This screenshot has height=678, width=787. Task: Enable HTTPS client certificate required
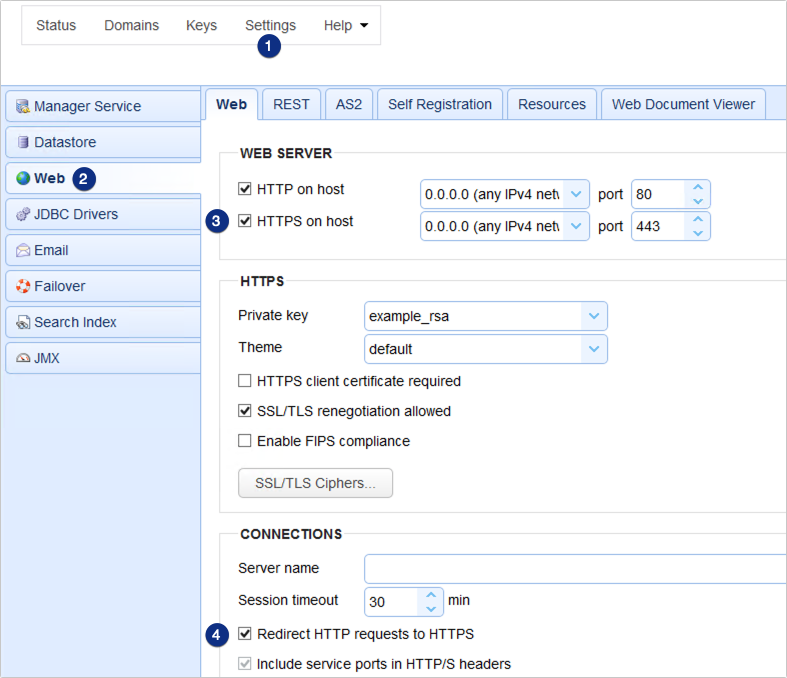pyautogui.click(x=245, y=381)
